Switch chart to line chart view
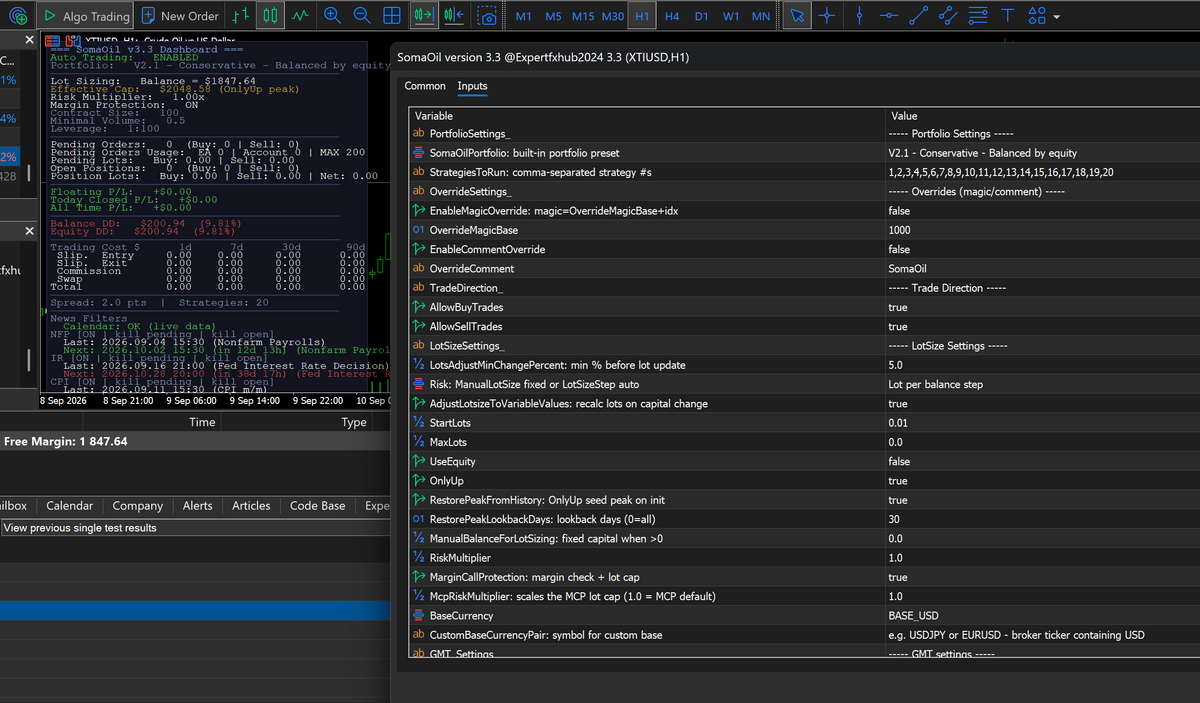Viewport: 1200px width, 703px height. tap(300, 16)
